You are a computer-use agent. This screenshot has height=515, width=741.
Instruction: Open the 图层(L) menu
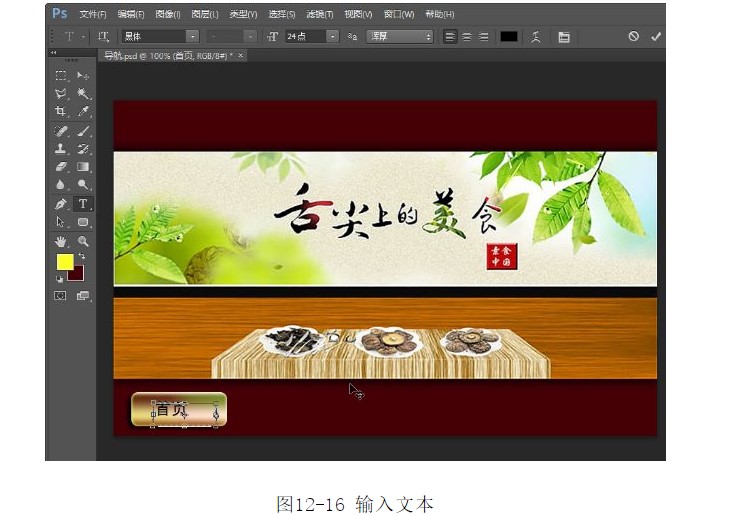[204, 14]
